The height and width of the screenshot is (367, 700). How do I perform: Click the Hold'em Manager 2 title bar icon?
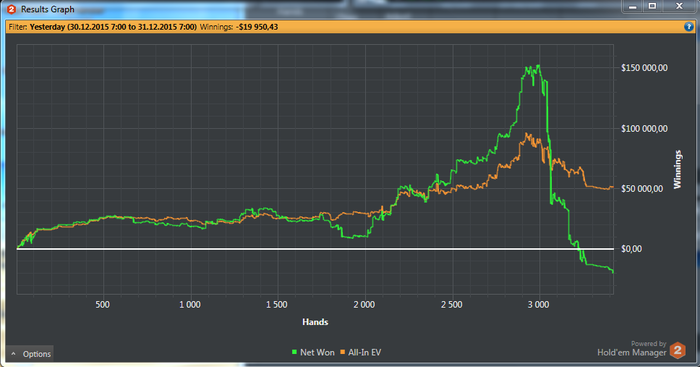pyautogui.click(x=12, y=9)
